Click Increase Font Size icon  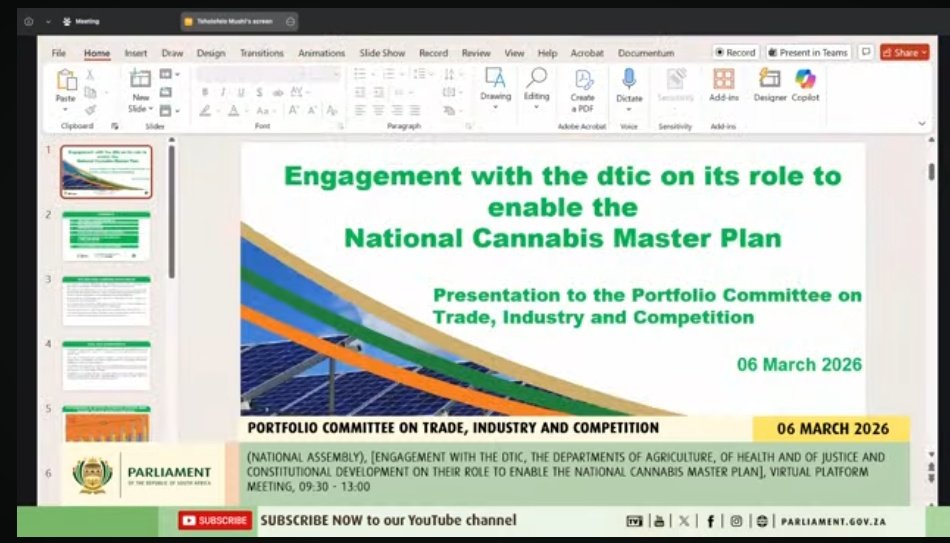[x=294, y=110]
